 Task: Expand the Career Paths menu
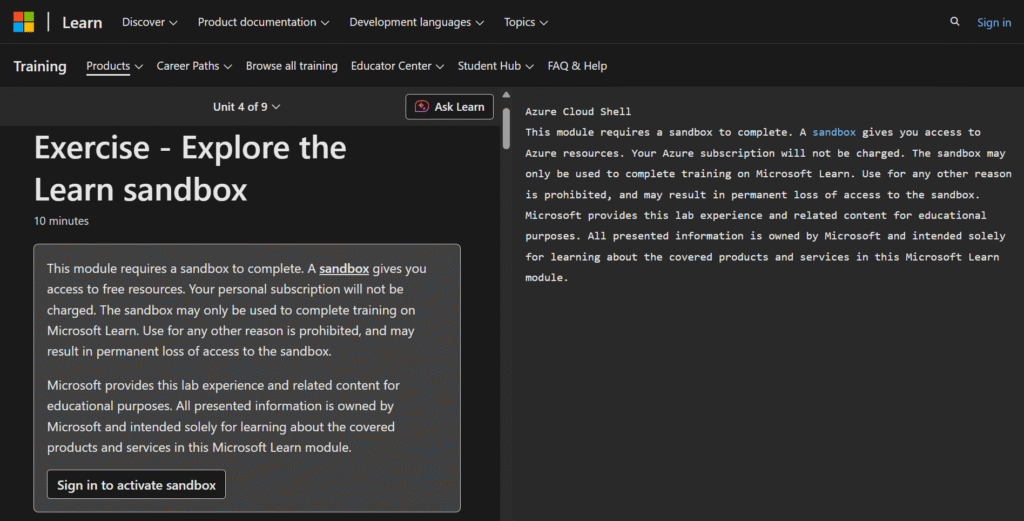194,66
